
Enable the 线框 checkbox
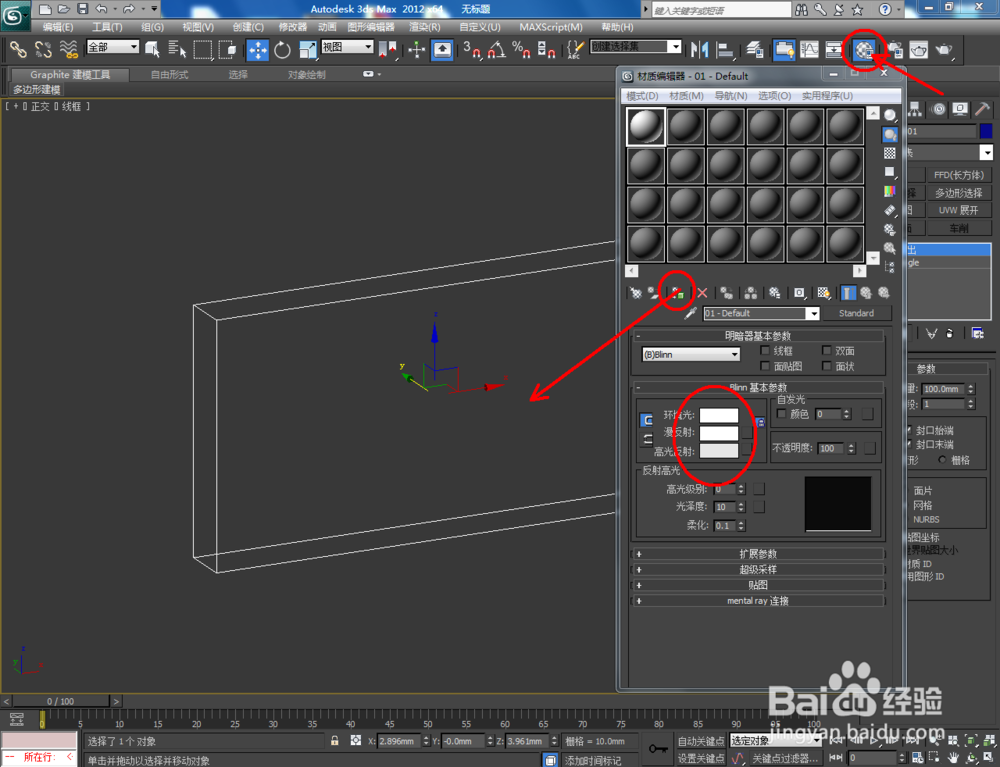765,351
